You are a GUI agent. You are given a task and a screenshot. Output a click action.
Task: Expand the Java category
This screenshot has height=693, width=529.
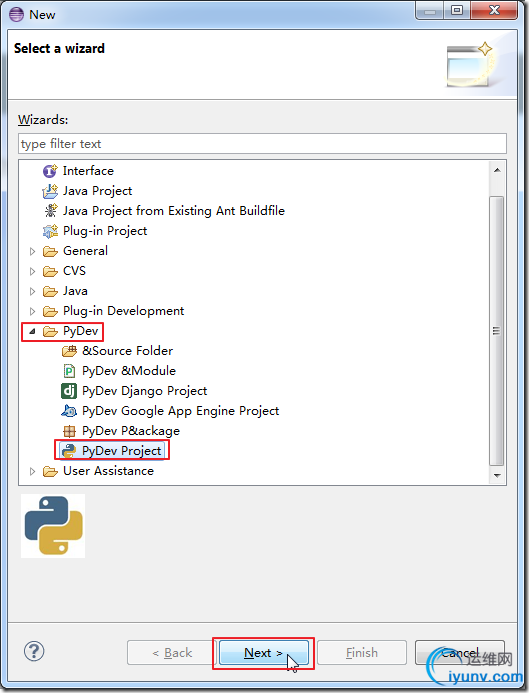coord(32,292)
